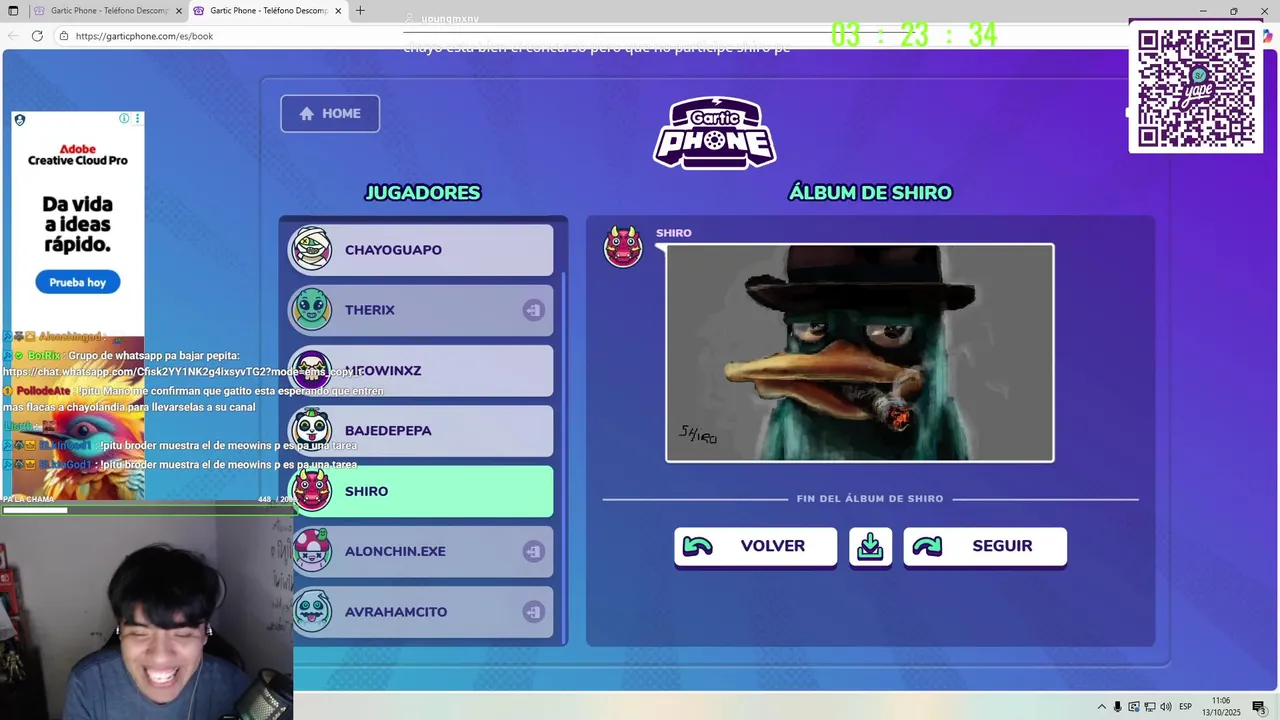1280x720 pixels.
Task: Open the Perry the Platypus drawing
Action: 860,353
